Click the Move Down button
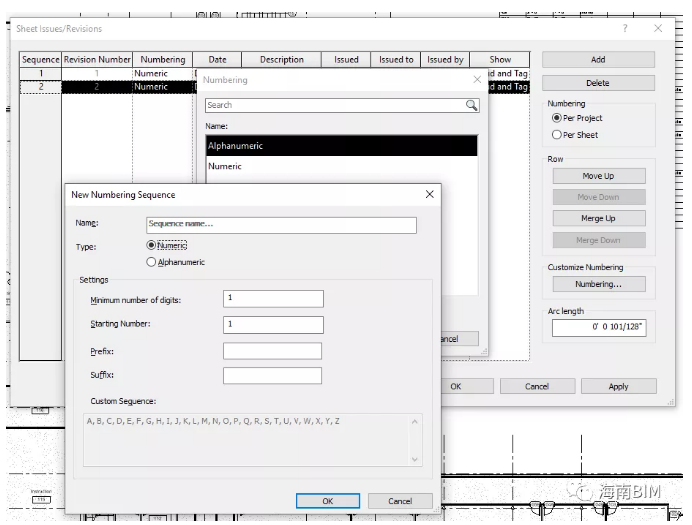692x525 pixels. point(599,197)
